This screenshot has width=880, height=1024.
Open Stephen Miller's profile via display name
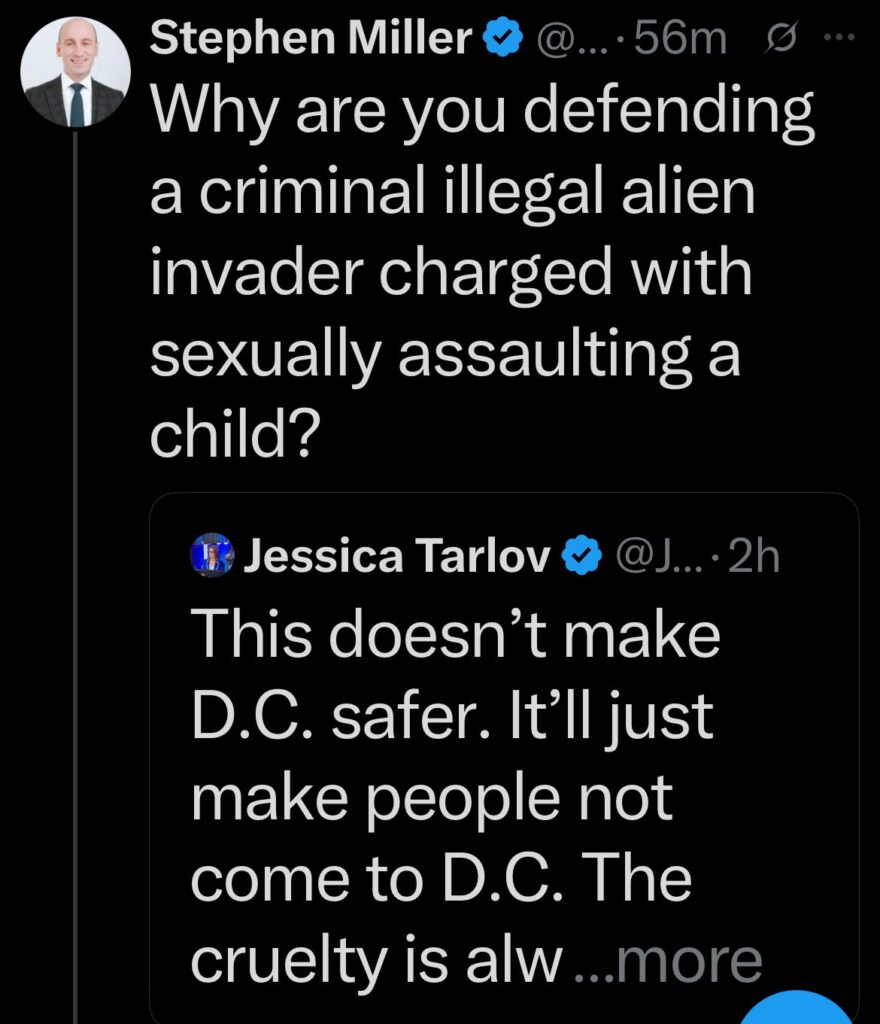312,40
